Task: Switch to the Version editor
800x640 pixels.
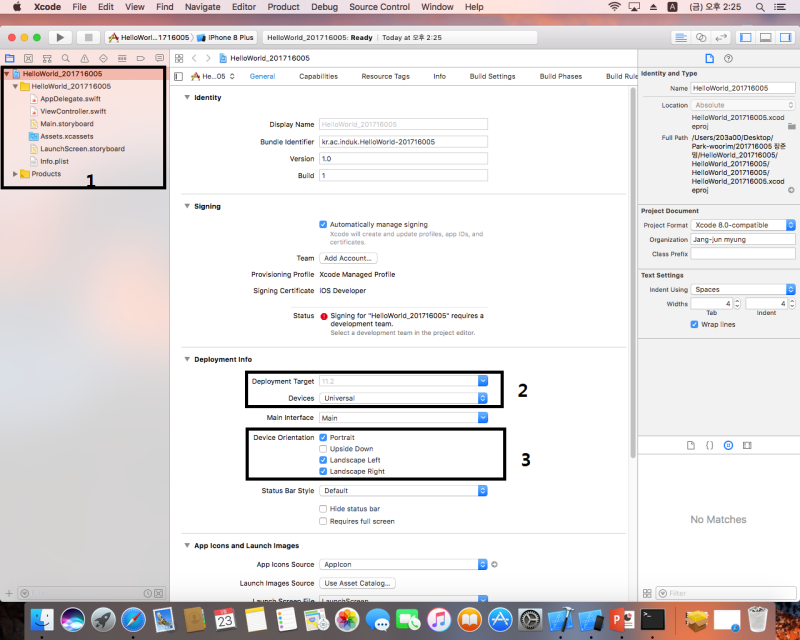Action: tap(721, 37)
